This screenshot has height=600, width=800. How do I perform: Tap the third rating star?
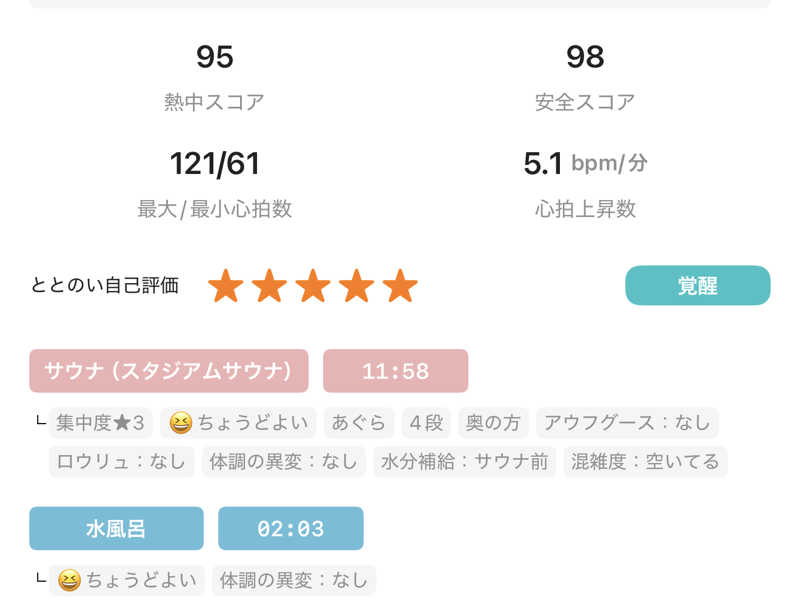click(x=313, y=286)
